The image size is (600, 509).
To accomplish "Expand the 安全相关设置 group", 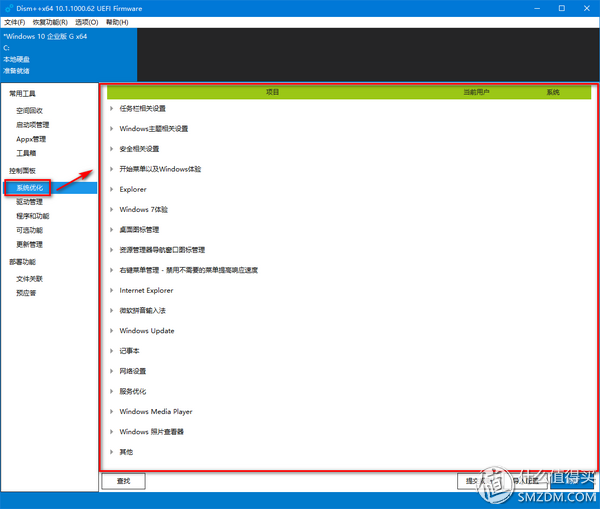I will pos(111,148).
